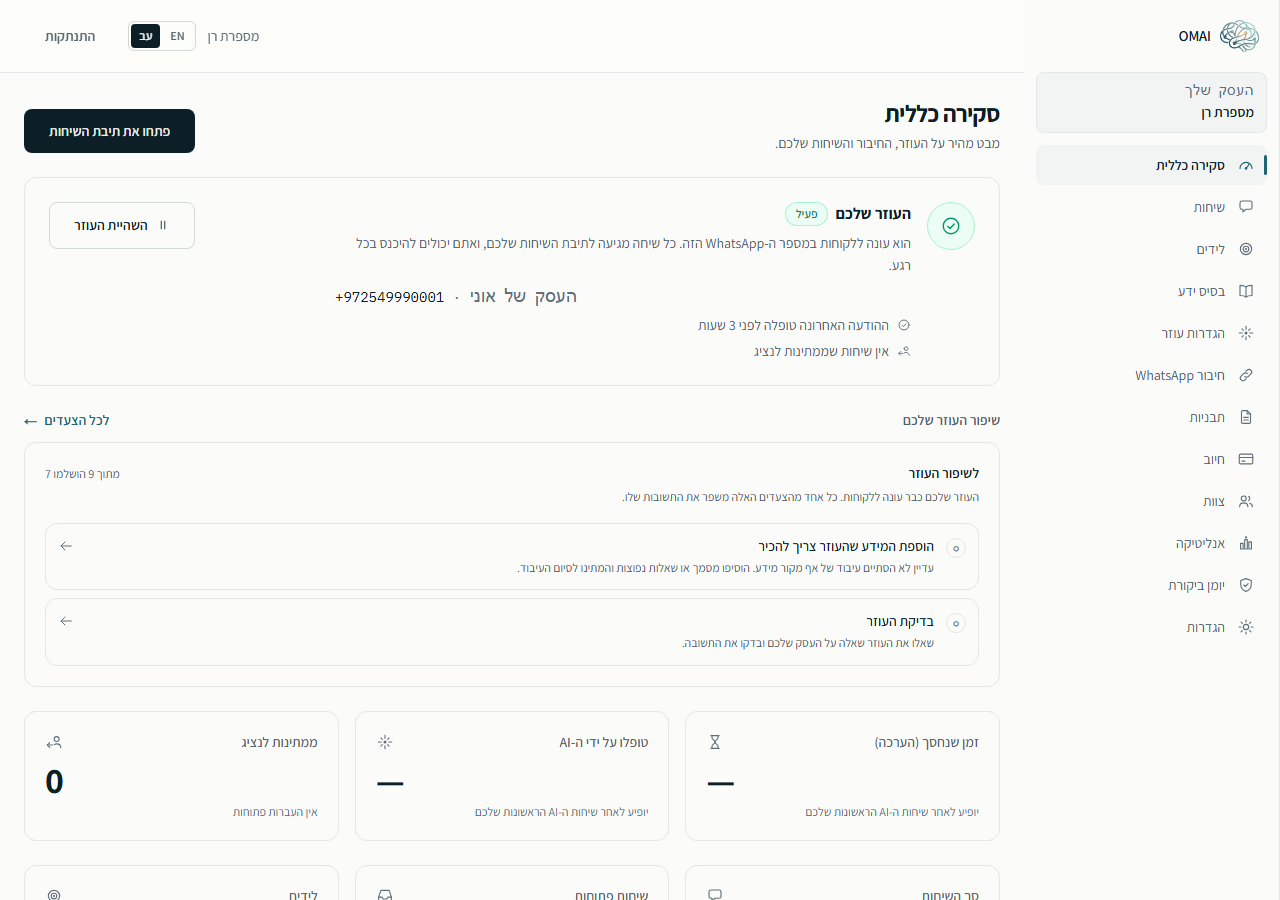Click the check icon beside ההודעה האחרונה טופלה
The image size is (1280, 900).
[904, 325]
